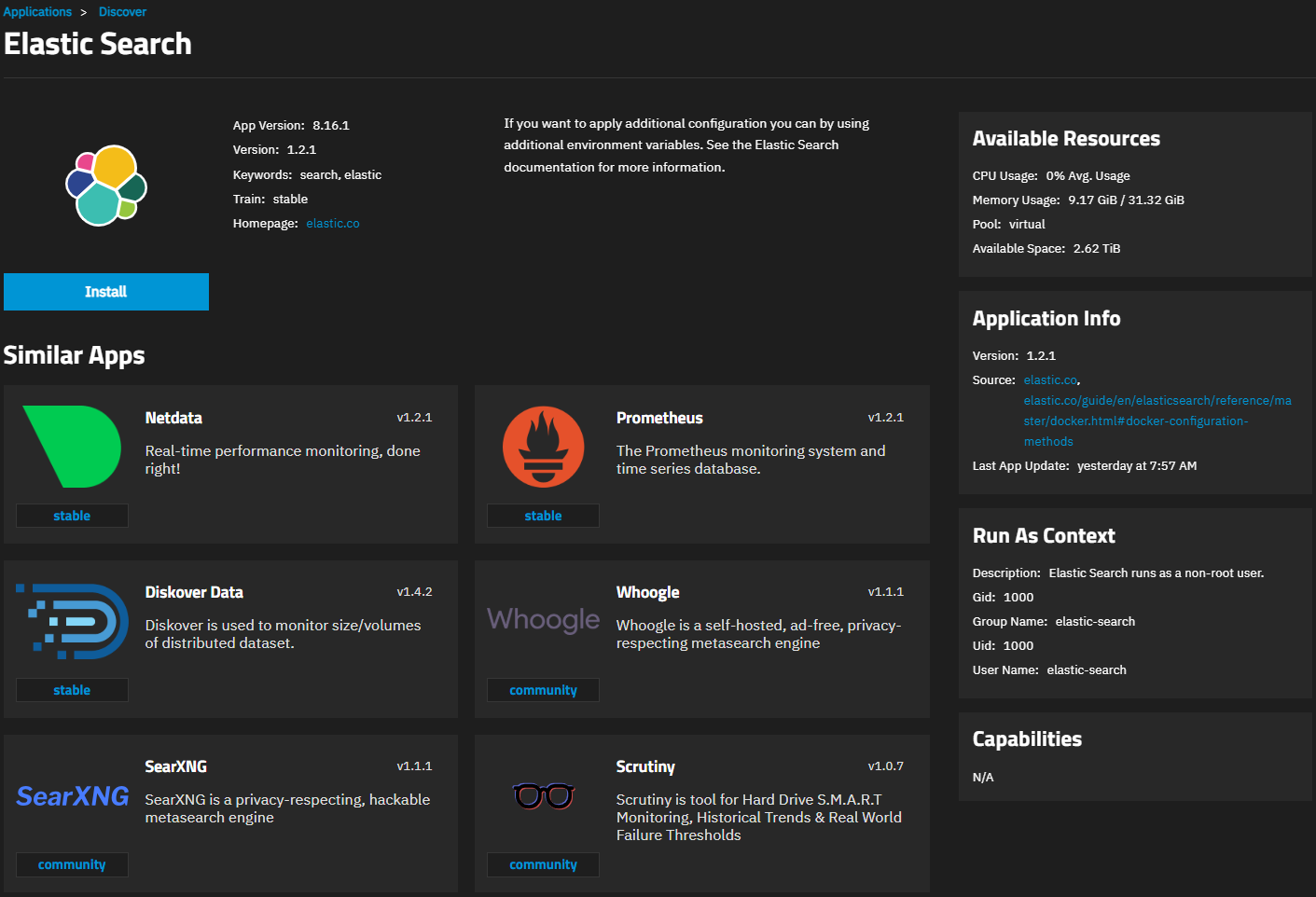
Task: Click SearXNG version v1.1.1
Action: pyautogui.click(x=414, y=766)
